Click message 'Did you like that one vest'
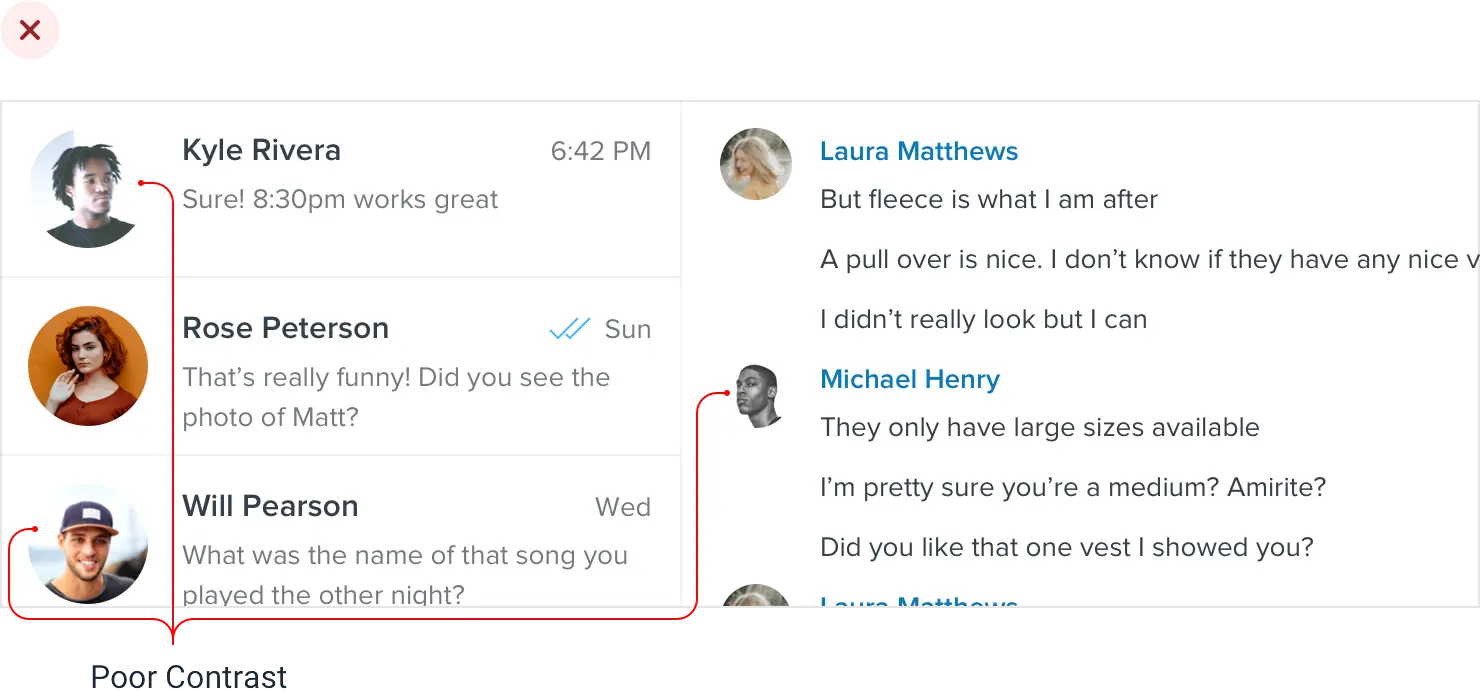This screenshot has height=692, width=1480. (1066, 547)
